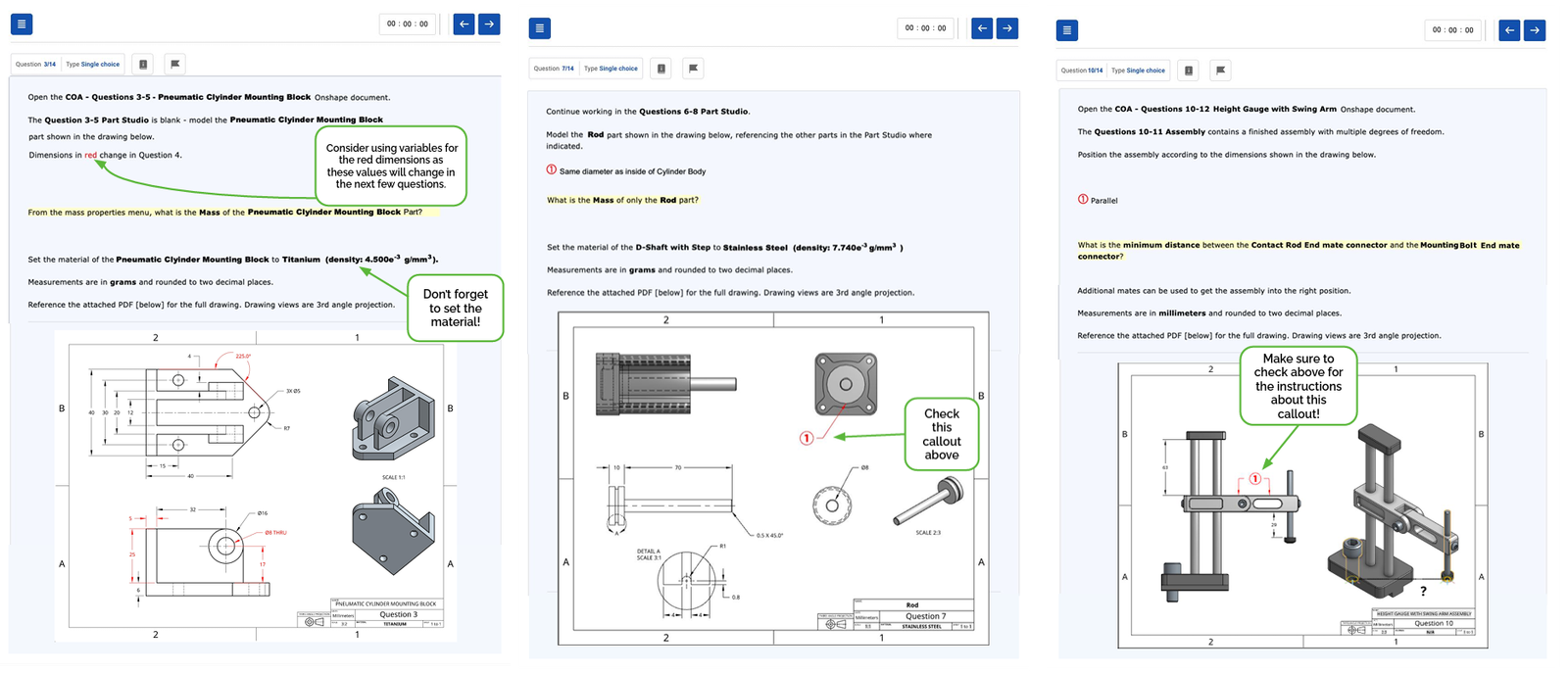The image size is (1568, 673).
Task: Flag Question 3/14 for review
Action: pos(174,65)
